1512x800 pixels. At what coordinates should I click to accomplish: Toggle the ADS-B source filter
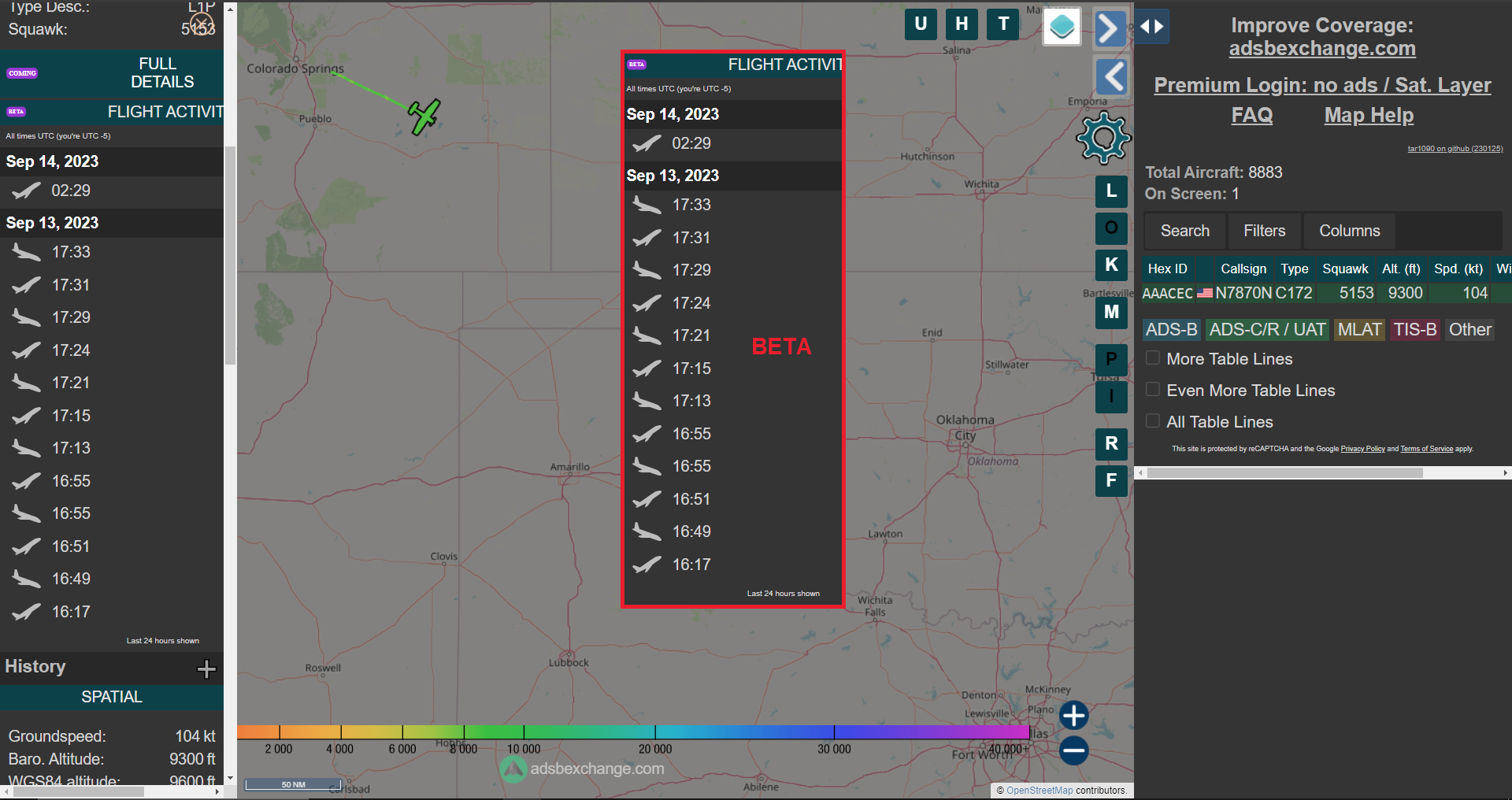[1172, 330]
